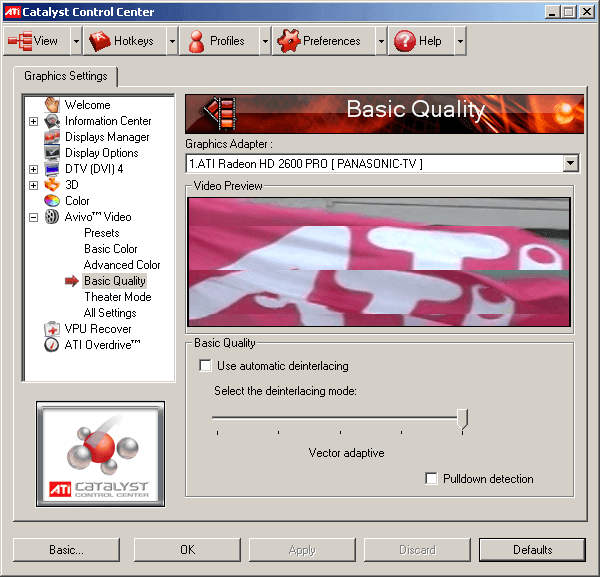This screenshot has width=600, height=577.
Task: Expand the DTV (DVI) 4 tree node
Action: pos(34,169)
